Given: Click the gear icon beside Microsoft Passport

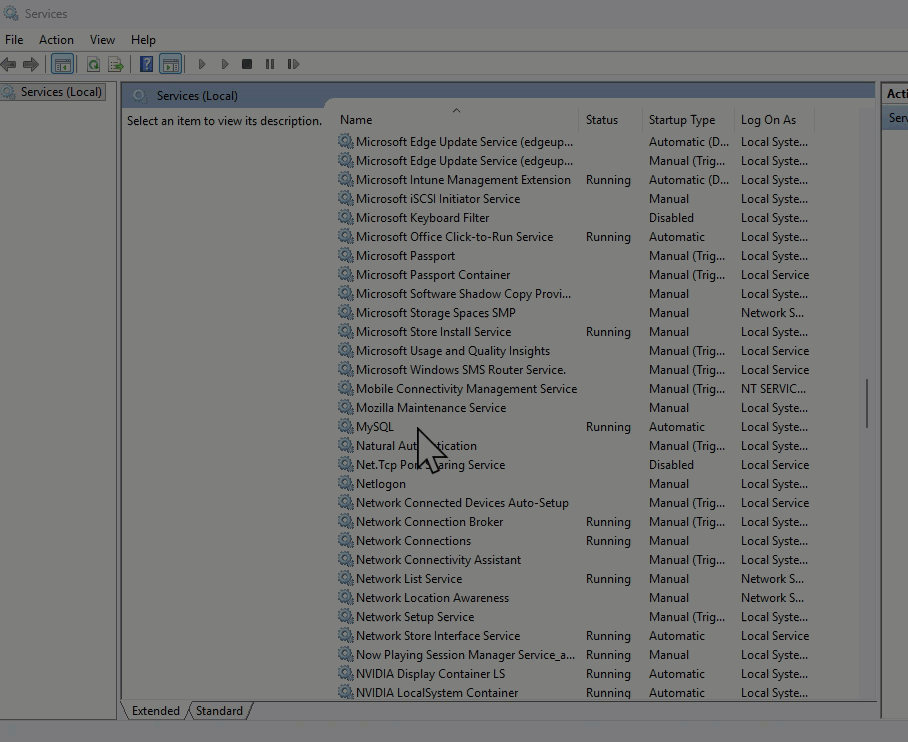Looking at the screenshot, I should [x=346, y=255].
